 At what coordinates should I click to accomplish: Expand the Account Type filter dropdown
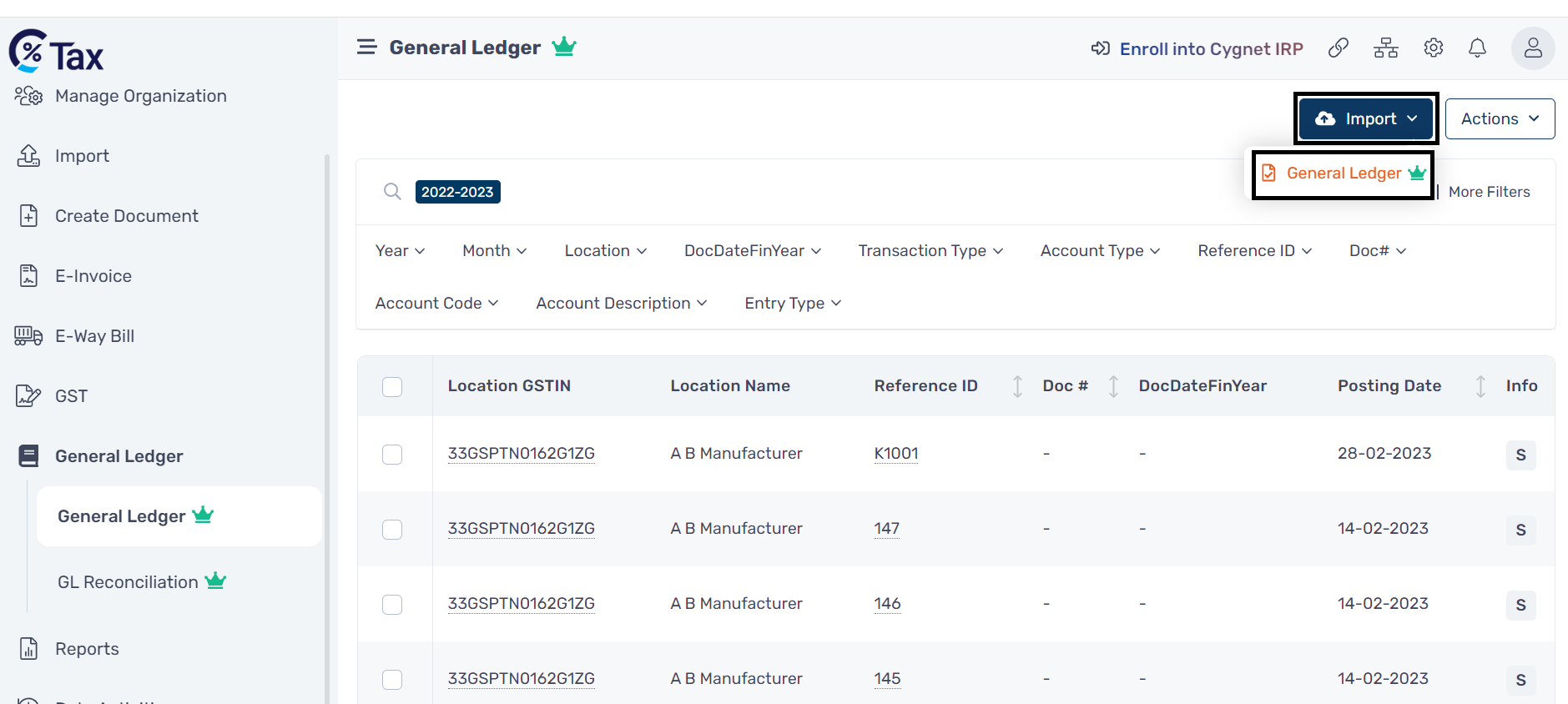click(x=1100, y=251)
